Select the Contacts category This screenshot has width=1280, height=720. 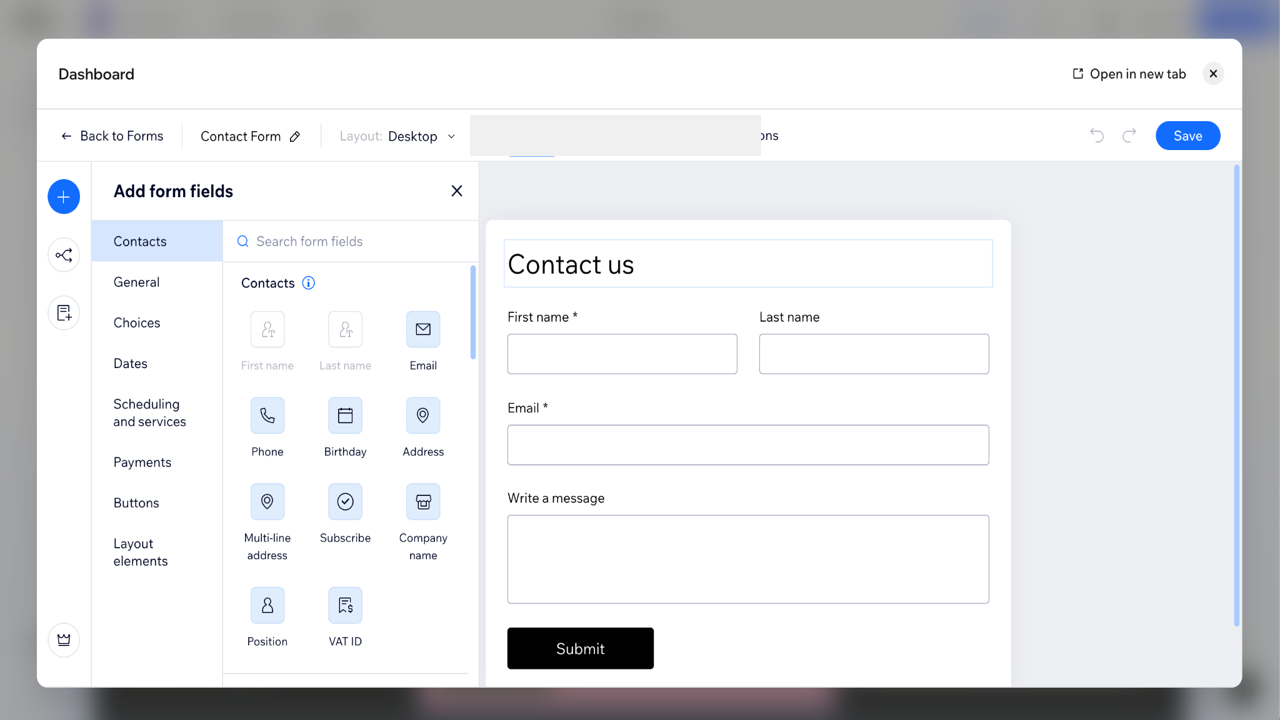tap(157, 241)
